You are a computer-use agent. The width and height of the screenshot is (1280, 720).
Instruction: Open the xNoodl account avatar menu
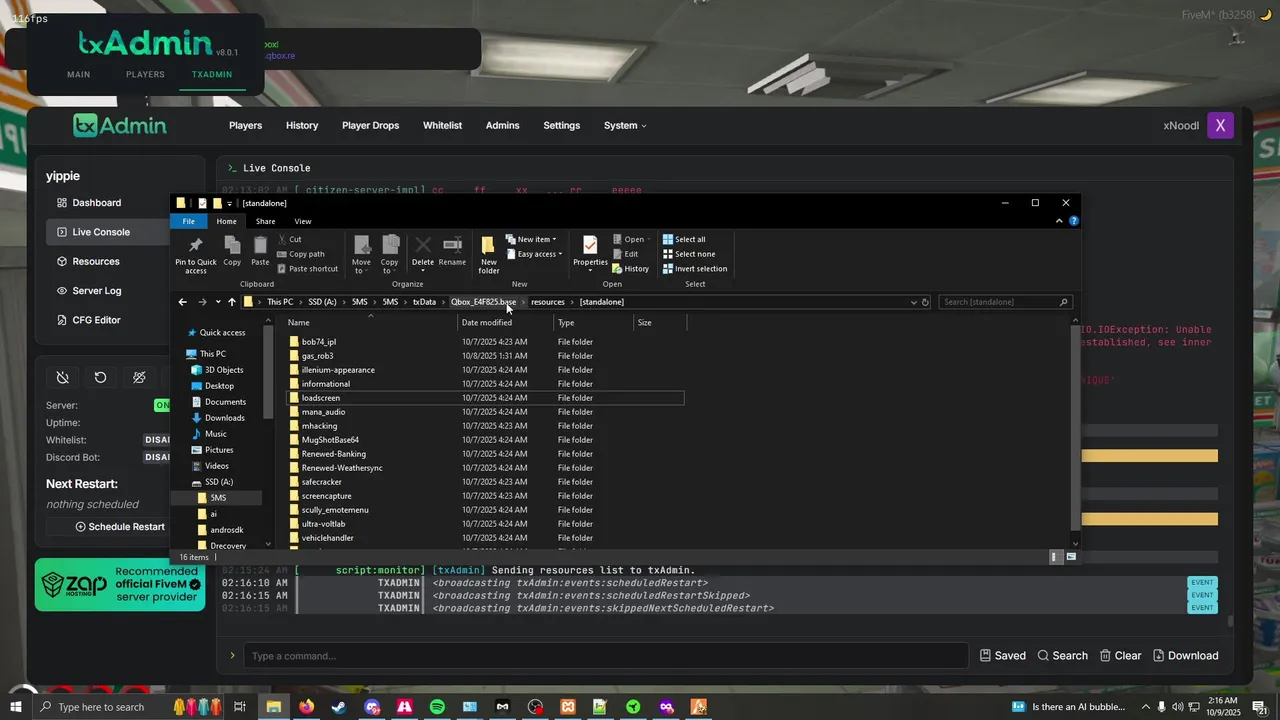click(x=1220, y=125)
